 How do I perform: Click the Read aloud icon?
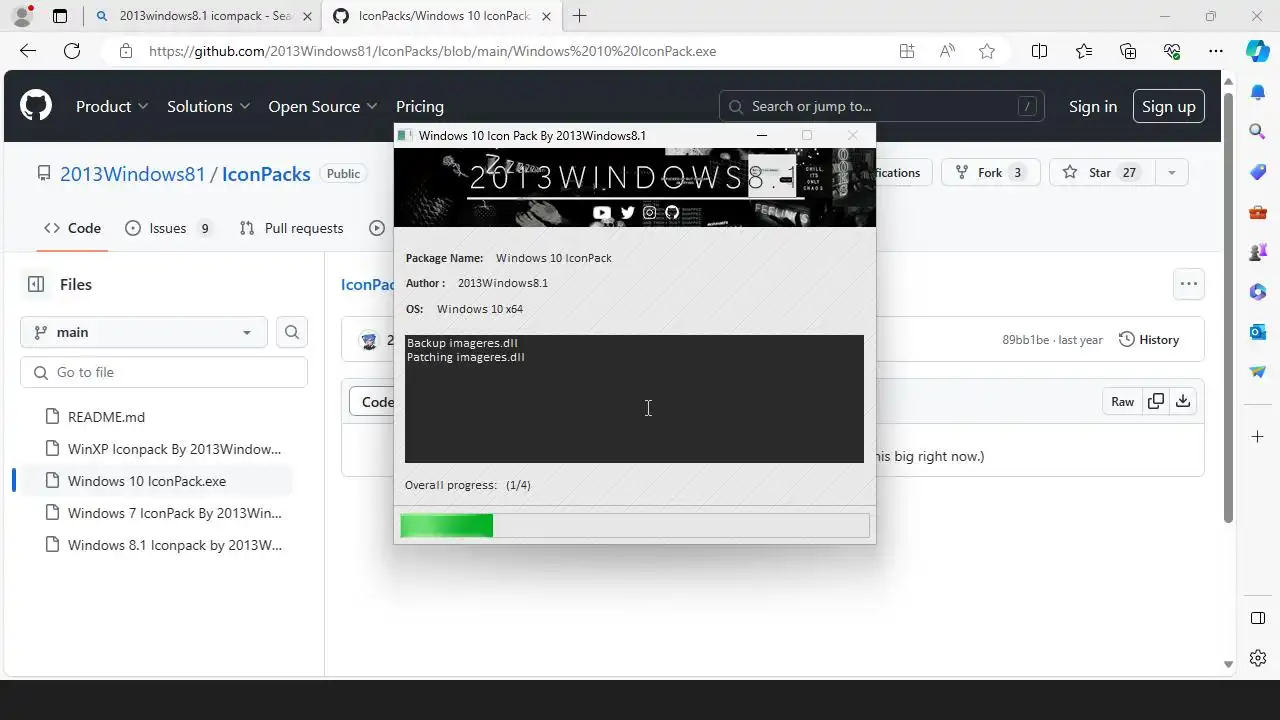point(947,51)
